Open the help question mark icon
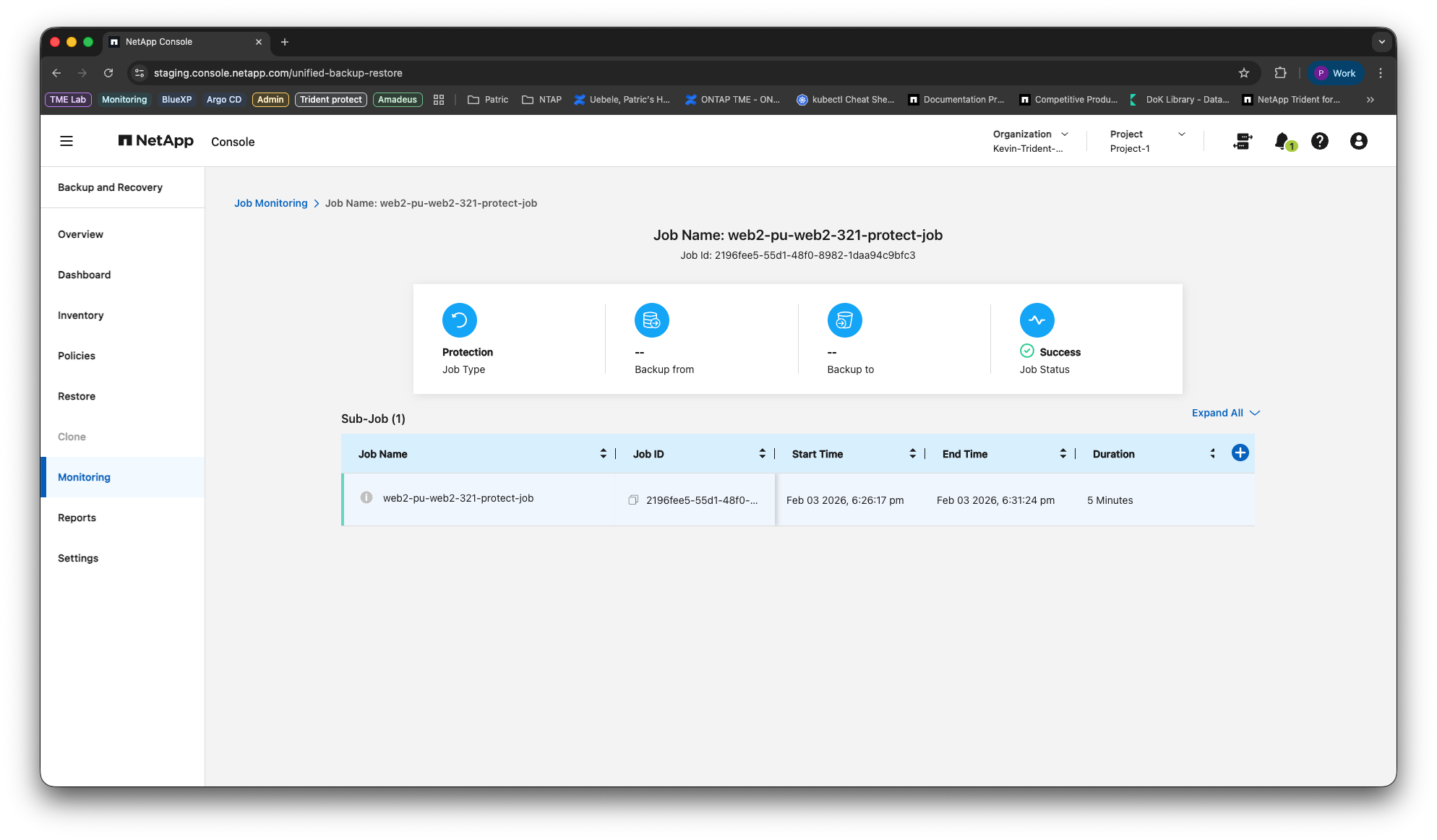Image resolution: width=1437 pixels, height=840 pixels. coord(1320,141)
